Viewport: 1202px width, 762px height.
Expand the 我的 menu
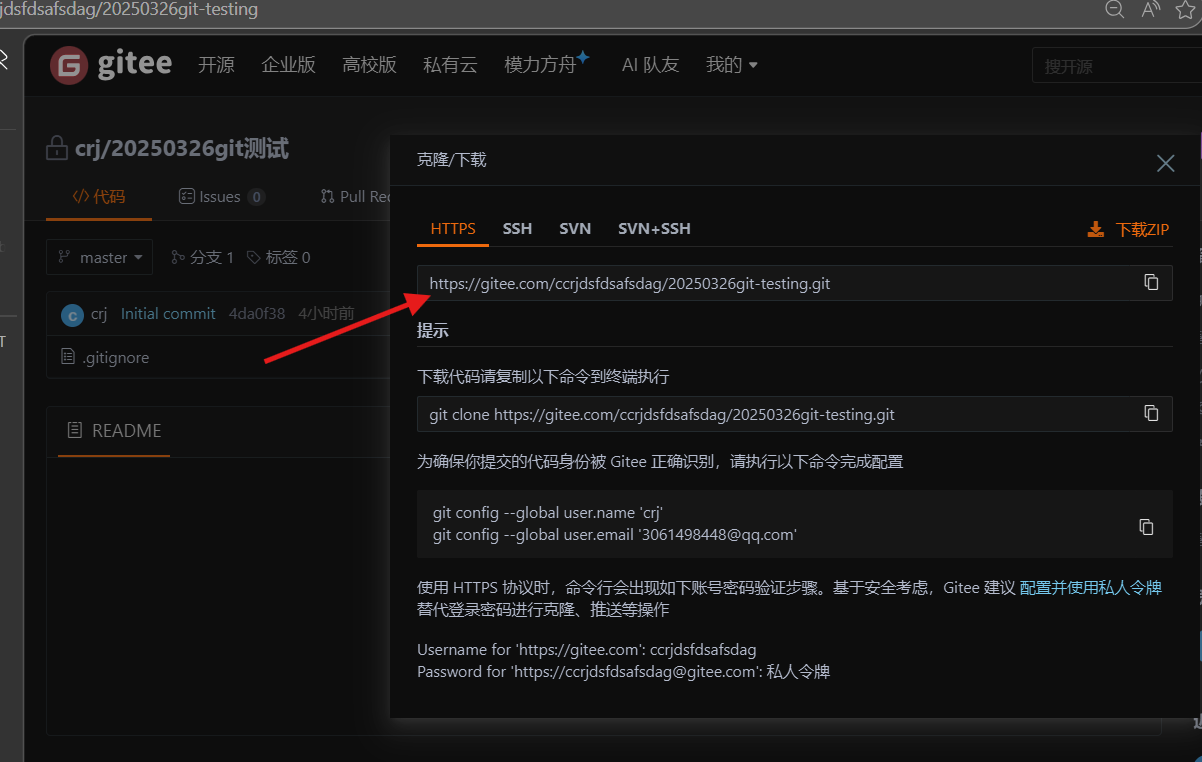pyautogui.click(x=732, y=65)
